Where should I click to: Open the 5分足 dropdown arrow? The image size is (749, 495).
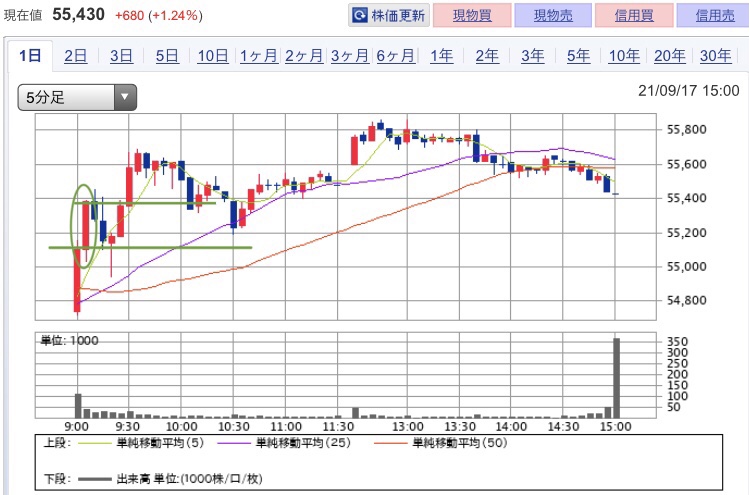pos(125,97)
